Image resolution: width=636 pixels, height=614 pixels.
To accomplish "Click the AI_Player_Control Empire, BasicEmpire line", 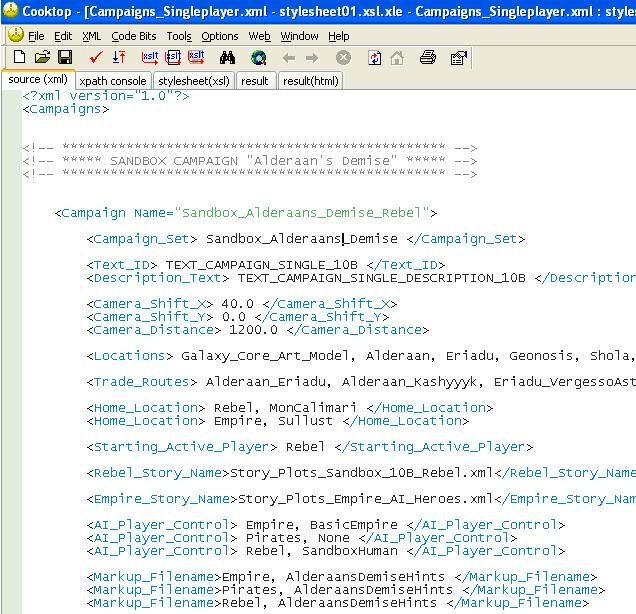I will (326, 524).
